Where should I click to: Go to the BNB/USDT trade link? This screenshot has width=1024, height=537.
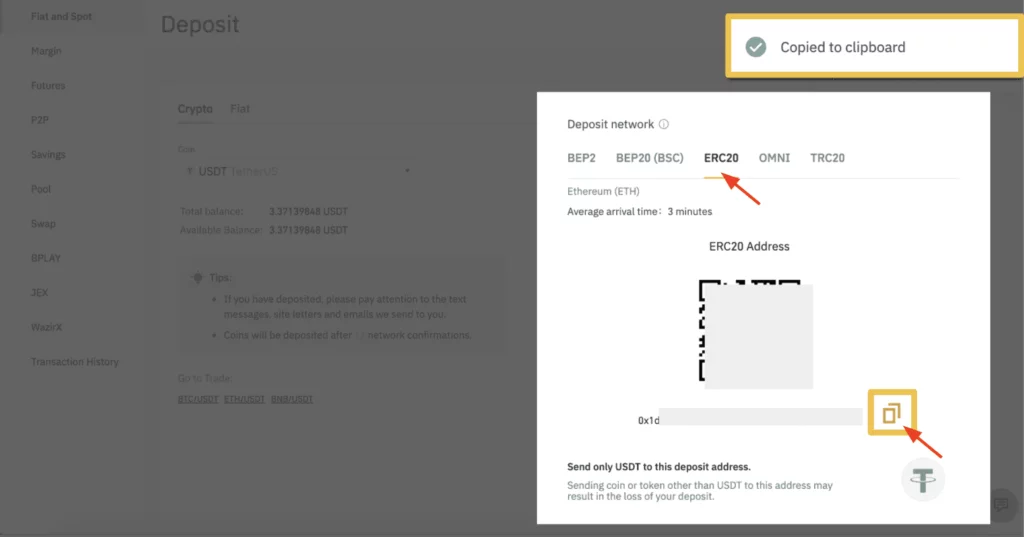[292, 399]
